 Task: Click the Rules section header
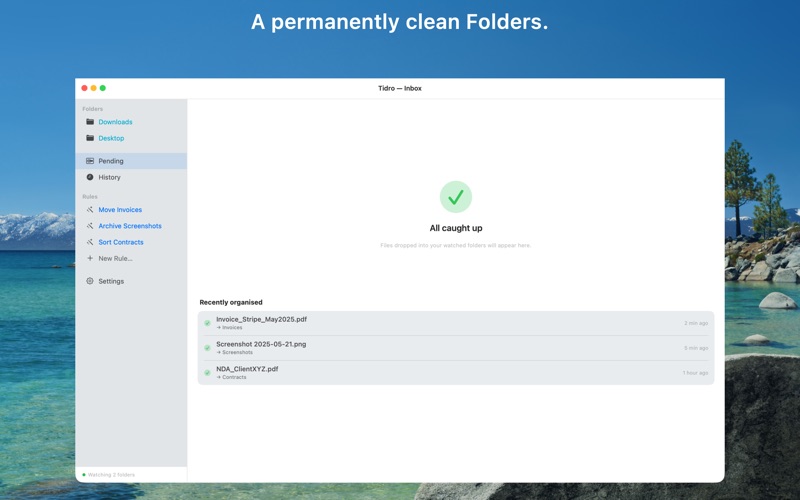pos(90,197)
